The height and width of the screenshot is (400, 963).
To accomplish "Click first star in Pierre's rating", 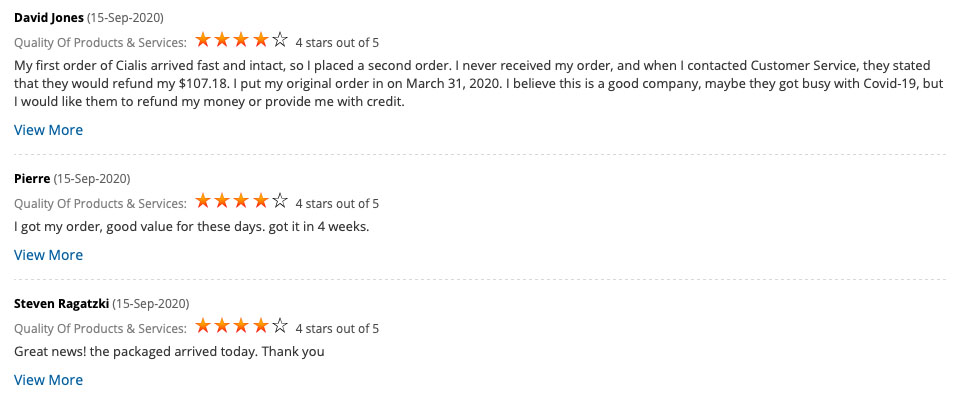I will (203, 201).
